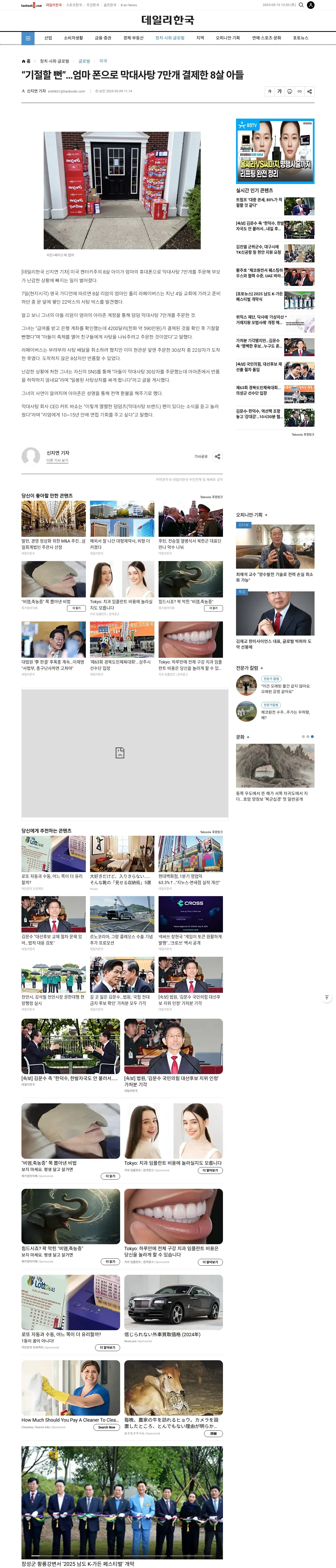Screen dimensions: 336x1568
Task: Click the hankooki.com logo in the top bar
Action: [x=32, y=5]
